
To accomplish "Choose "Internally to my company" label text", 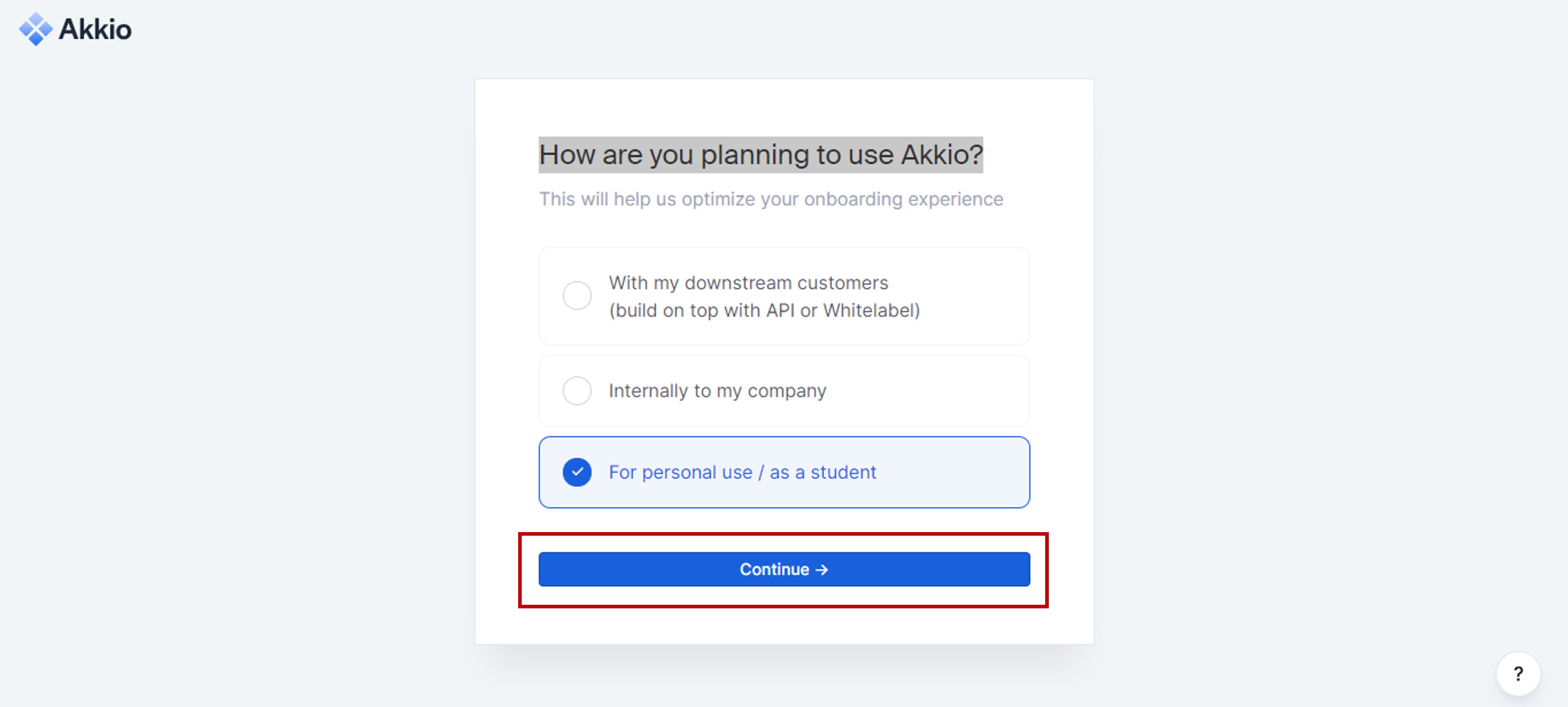I will [717, 391].
